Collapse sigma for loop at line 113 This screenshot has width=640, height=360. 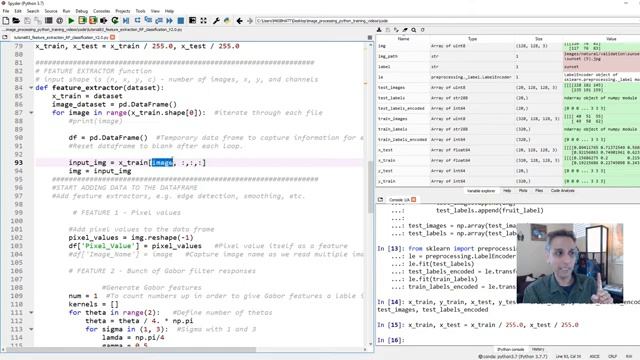click(31, 329)
